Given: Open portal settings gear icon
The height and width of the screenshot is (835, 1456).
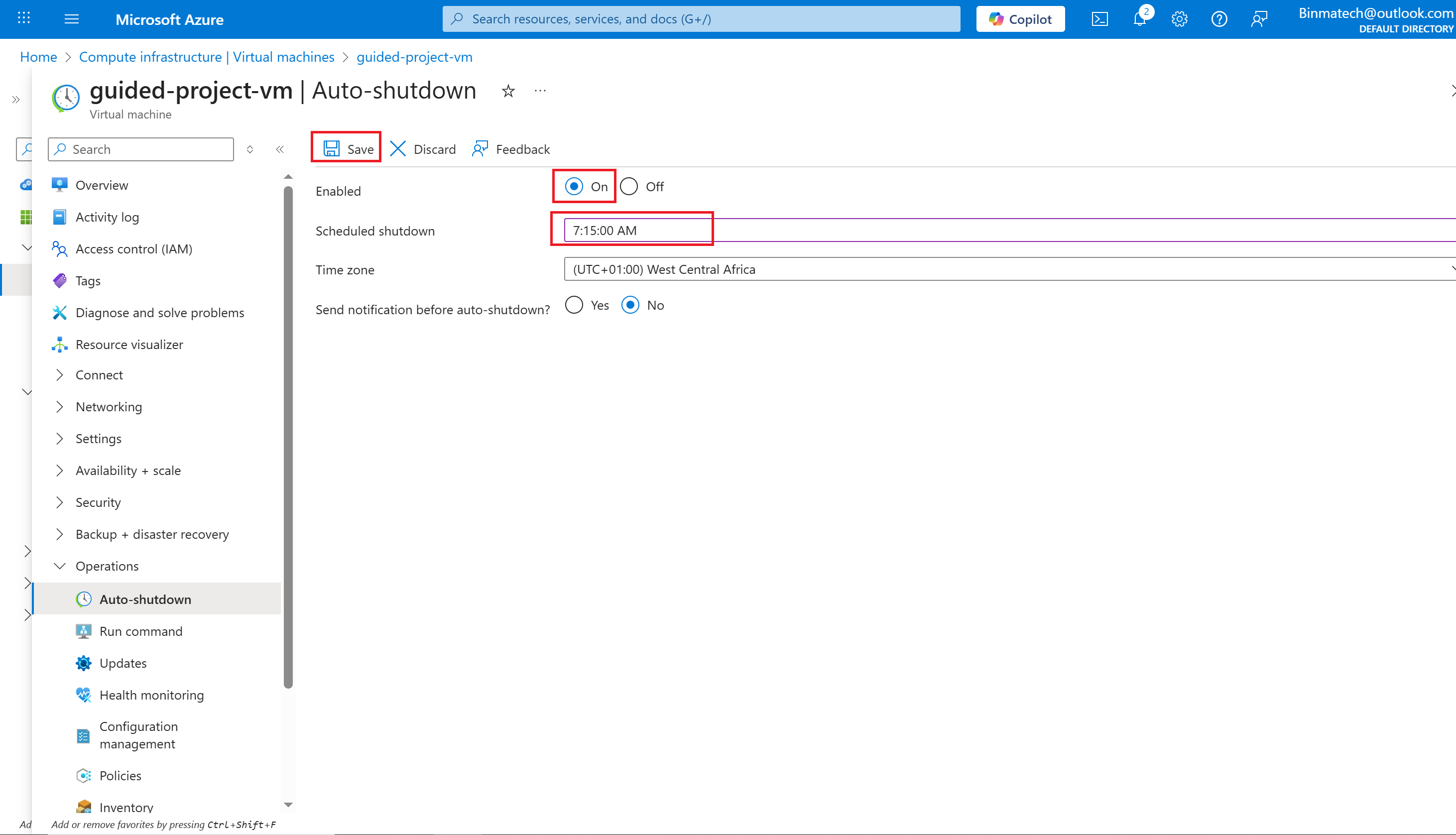Looking at the screenshot, I should tap(1179, 19).
